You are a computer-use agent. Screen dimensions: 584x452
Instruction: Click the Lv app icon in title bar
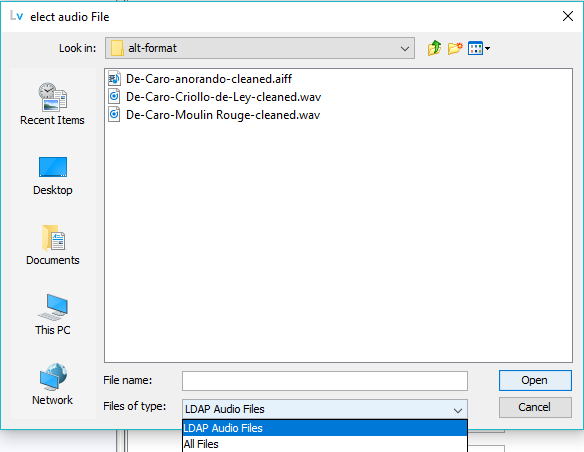[x=16, y=16]
